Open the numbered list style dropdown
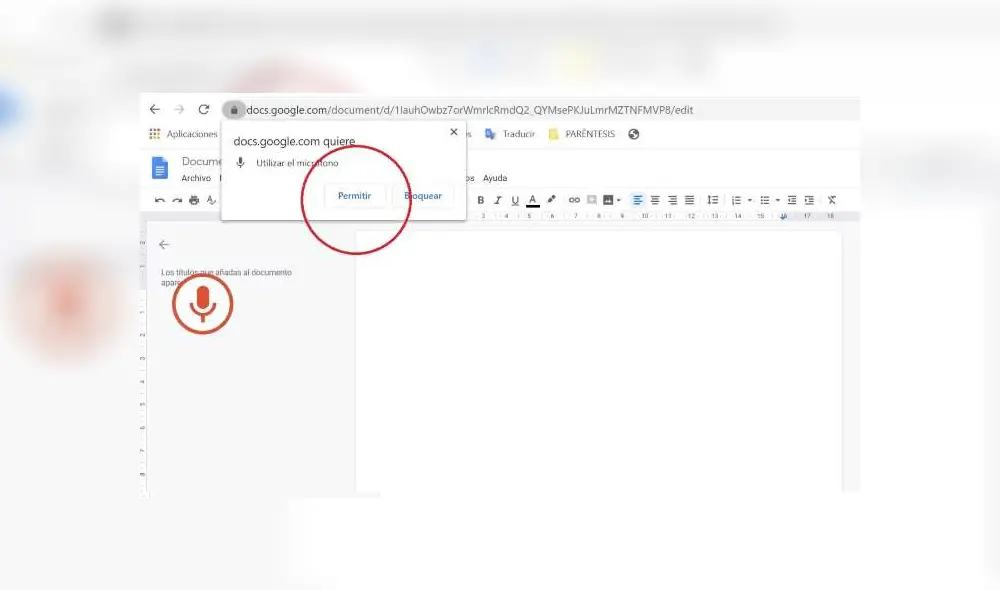1000x590 pixels. pos(749,200)
